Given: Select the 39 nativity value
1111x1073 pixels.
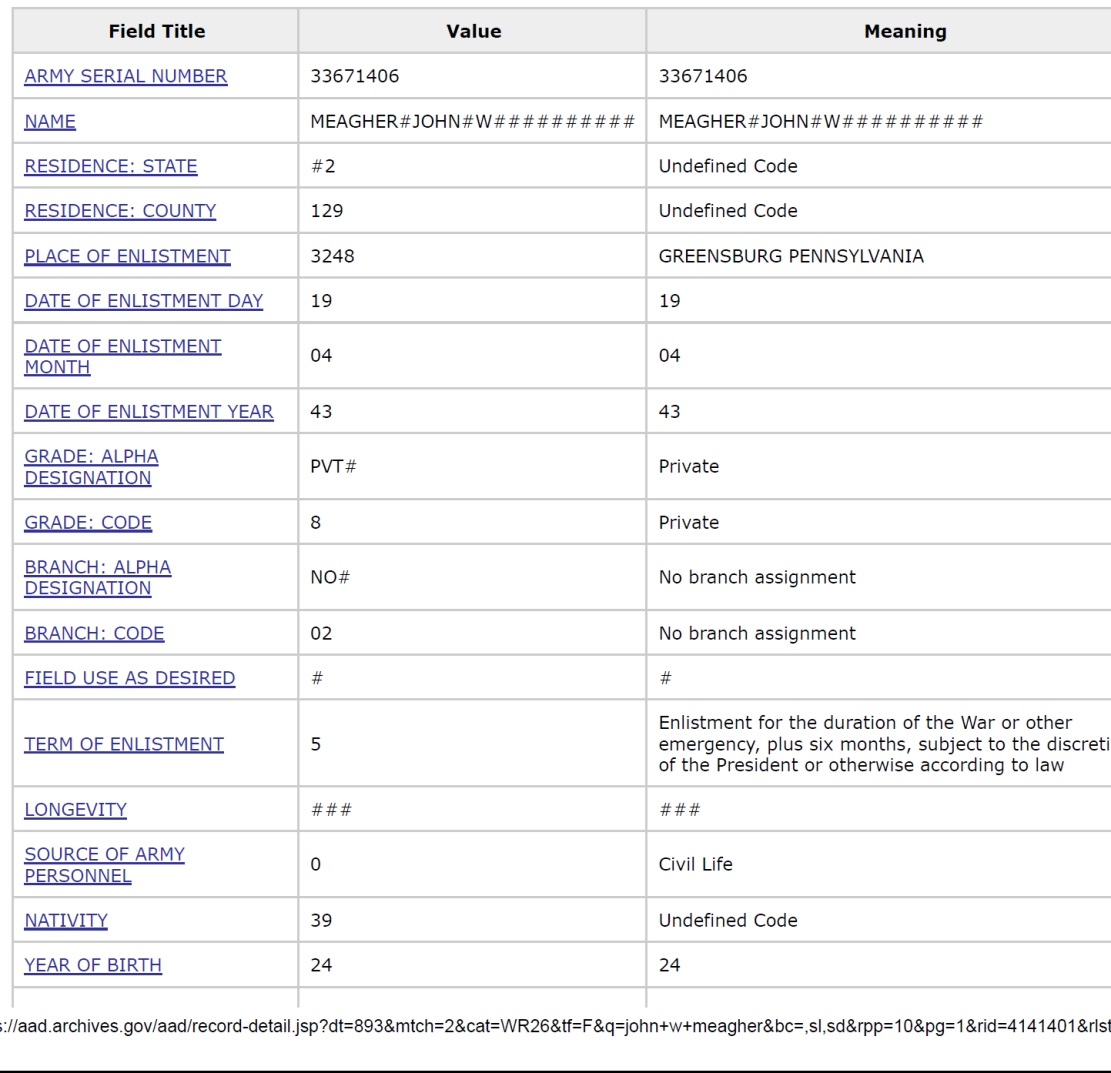Looking at the screenshot, I should tap(321, 920).
